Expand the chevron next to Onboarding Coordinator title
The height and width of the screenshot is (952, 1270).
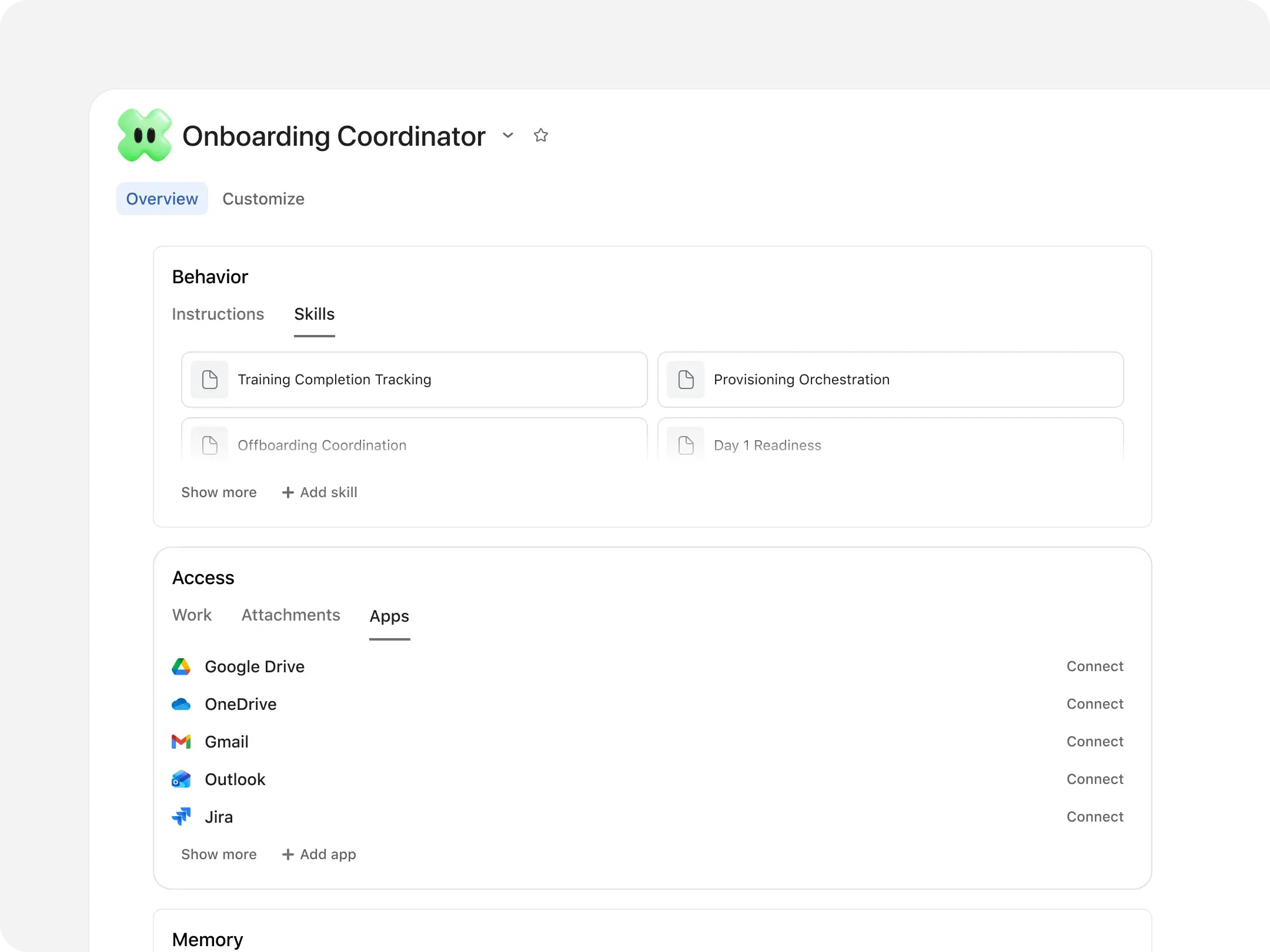pyautogui.click(x=508, y=136)
